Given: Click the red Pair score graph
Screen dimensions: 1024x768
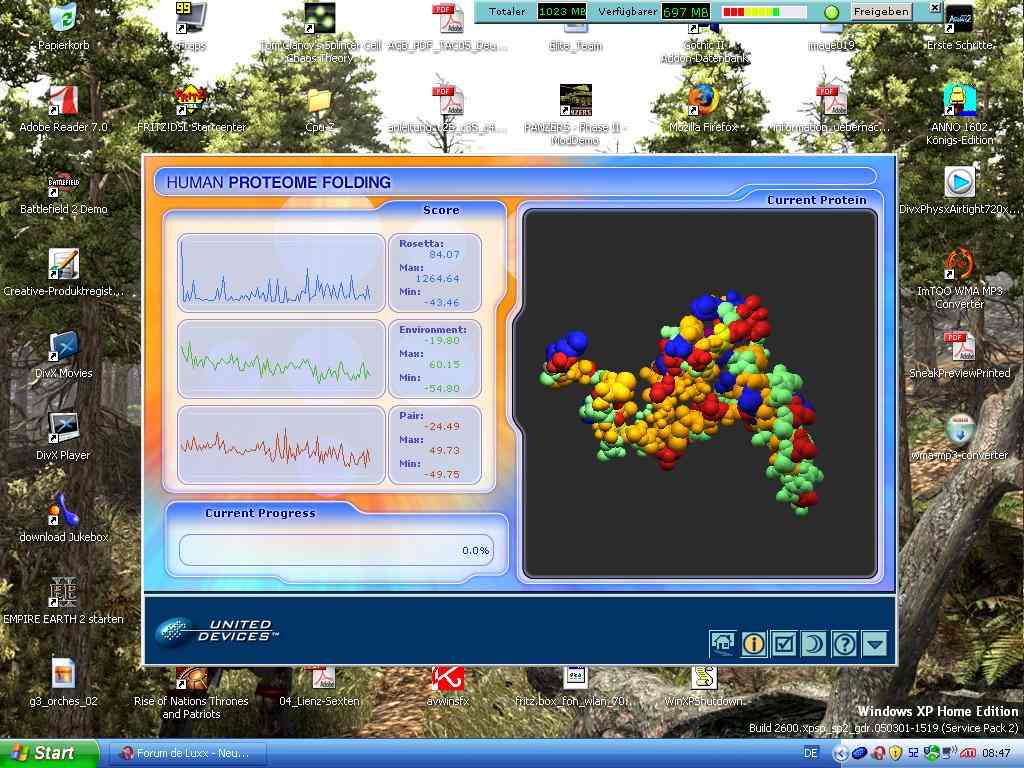Looking at the screenshot, I should (x=281, y=445).
